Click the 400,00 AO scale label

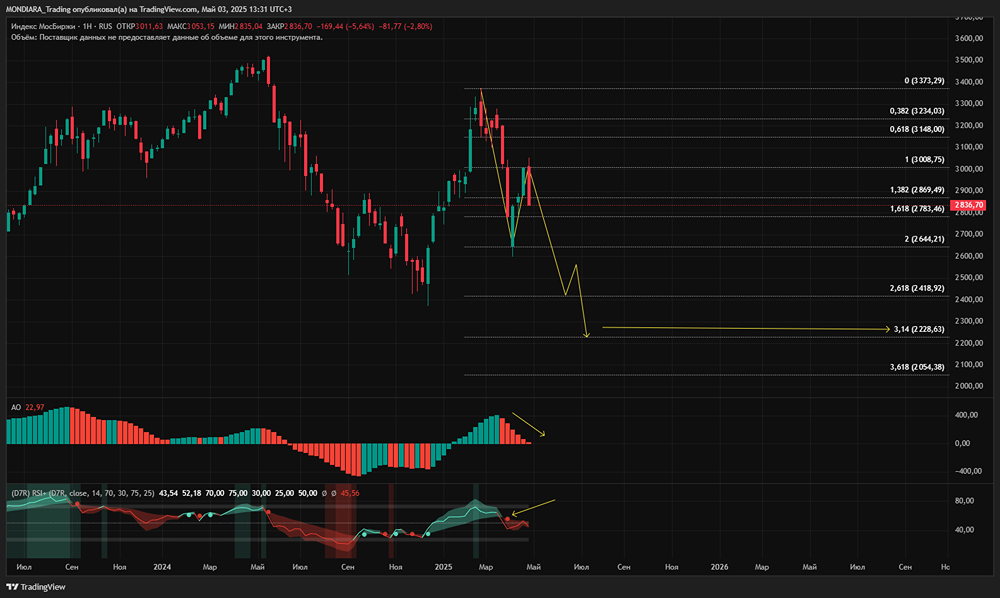tap(966, 414)
